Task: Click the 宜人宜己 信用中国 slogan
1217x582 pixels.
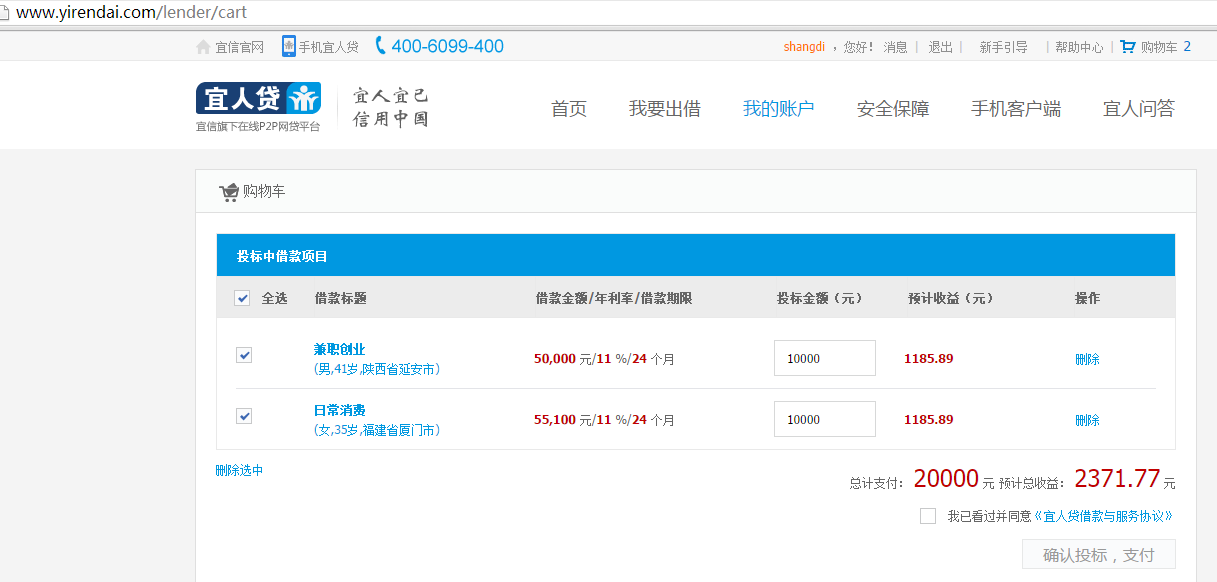Action: pos(391,108)
